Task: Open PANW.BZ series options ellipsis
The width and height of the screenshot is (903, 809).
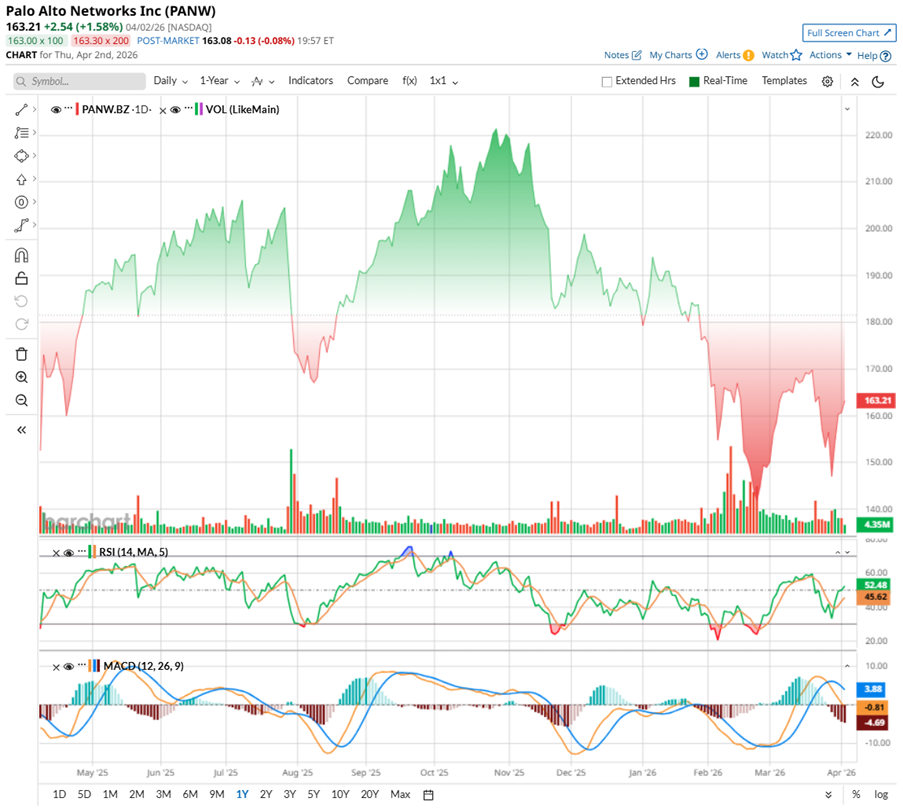Action: pos(69,108)
